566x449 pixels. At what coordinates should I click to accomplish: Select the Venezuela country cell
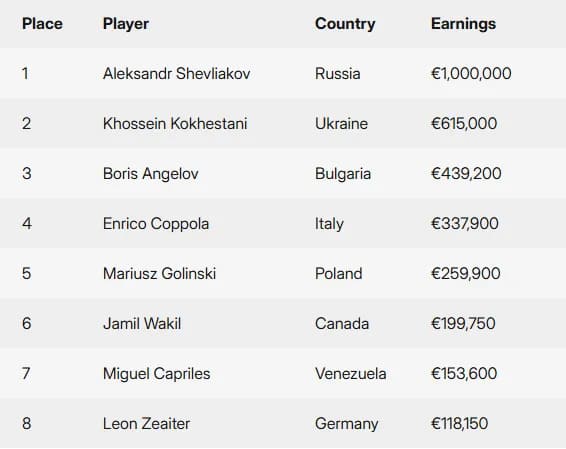[x=351, y=374]
